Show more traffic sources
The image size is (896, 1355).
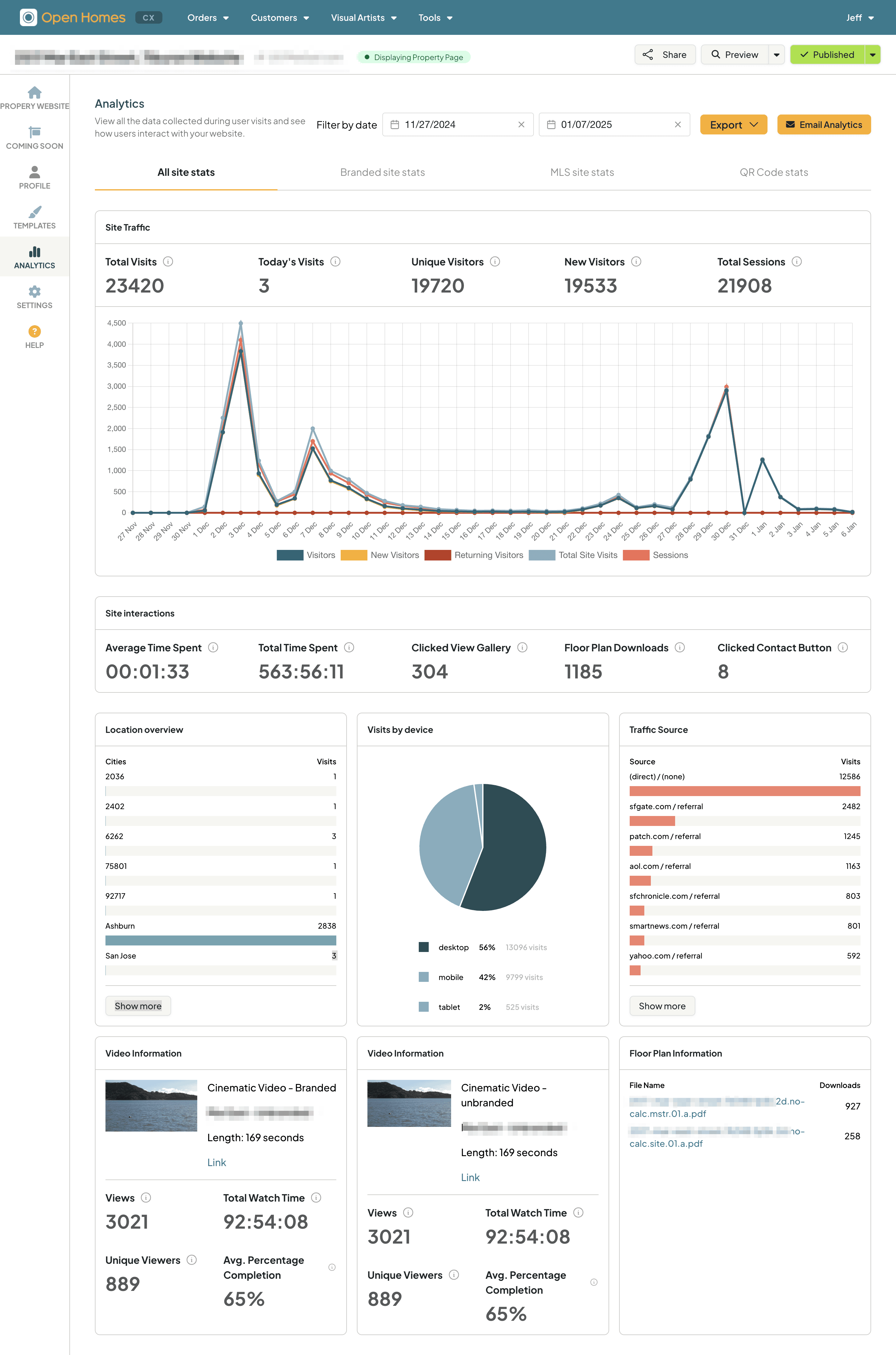click(x=662, y=1006)
